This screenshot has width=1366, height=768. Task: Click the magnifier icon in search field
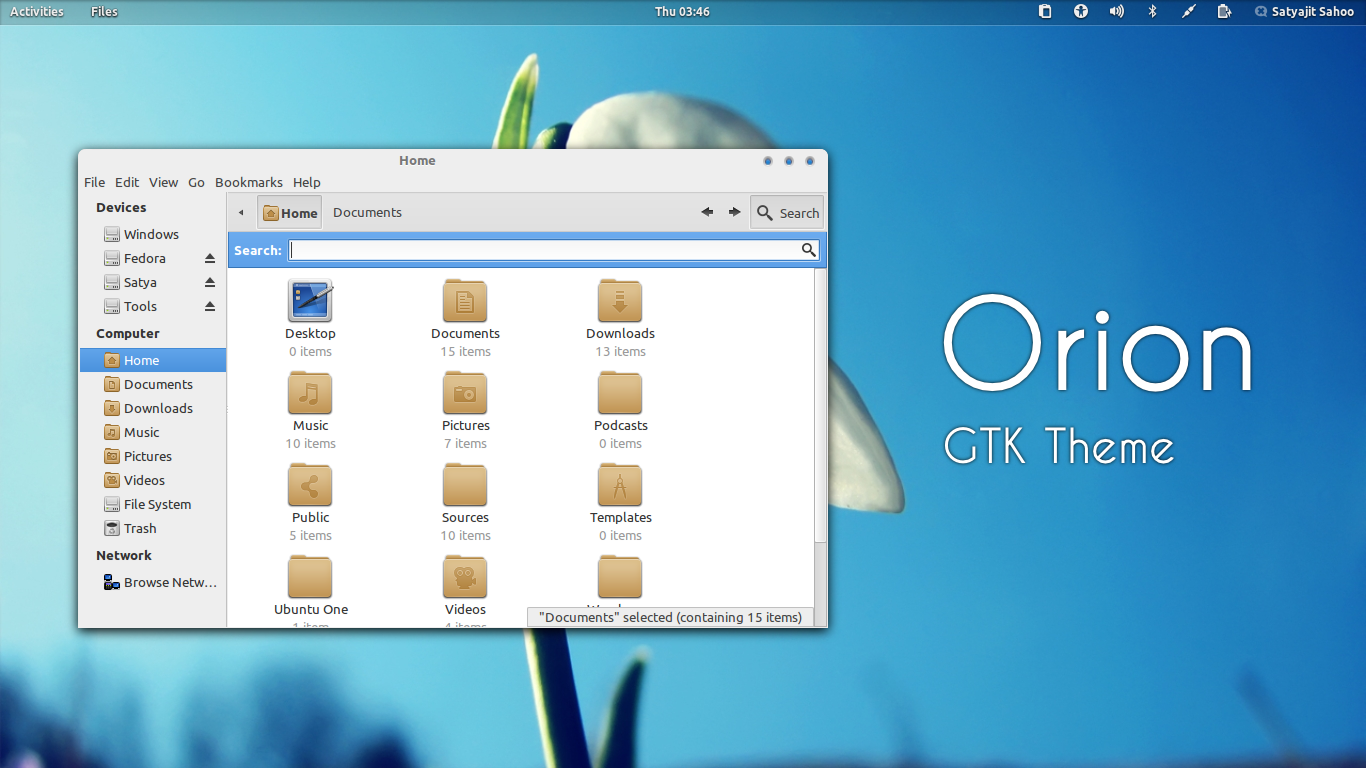[x=808, y=250]
